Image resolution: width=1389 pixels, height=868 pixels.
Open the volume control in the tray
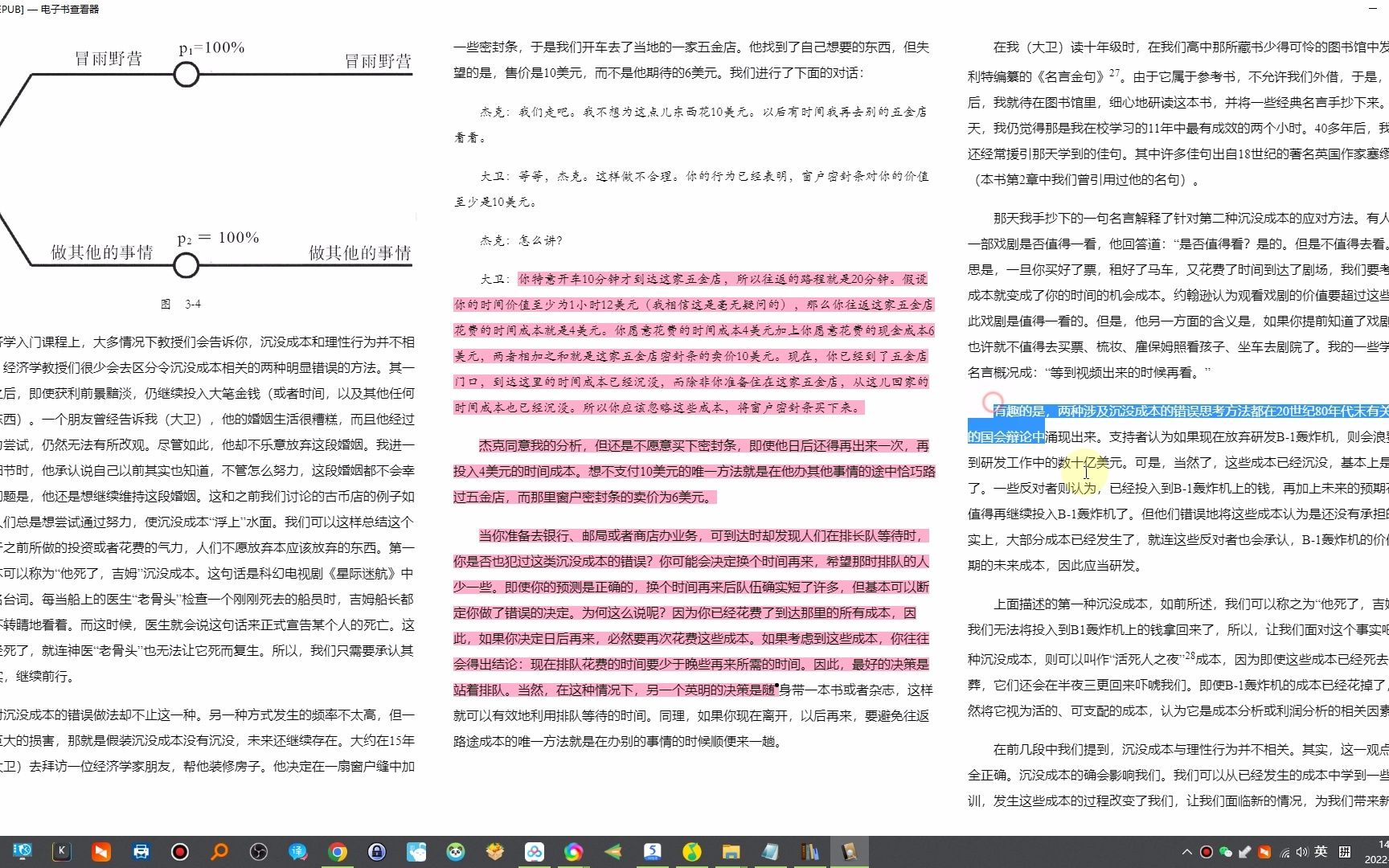tap(1302, 852)
